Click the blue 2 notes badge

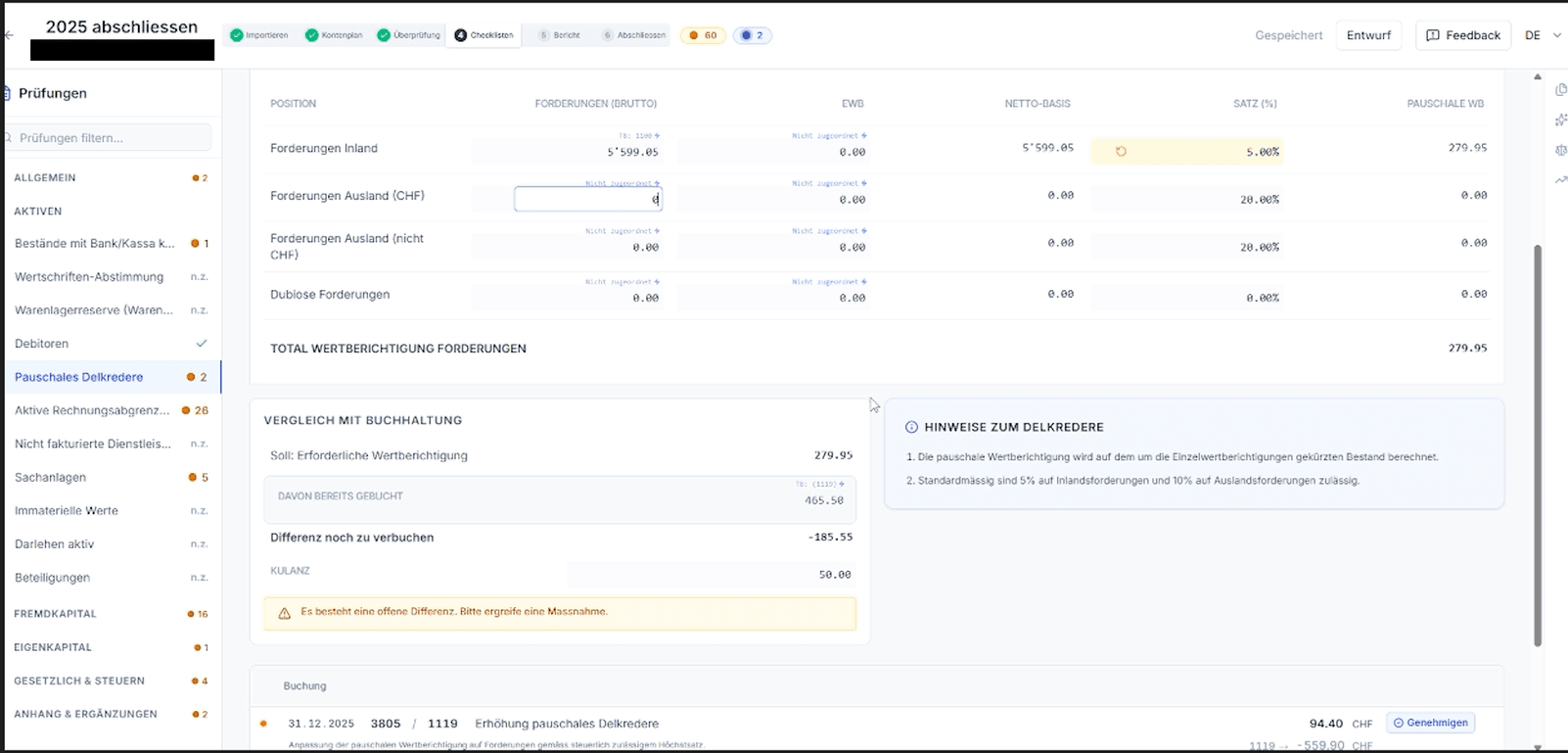point(752,35)
